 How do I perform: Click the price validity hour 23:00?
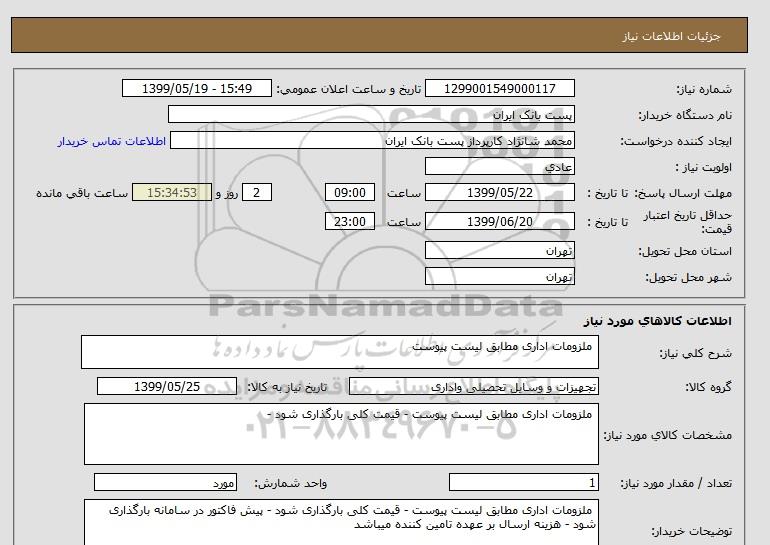350,221
